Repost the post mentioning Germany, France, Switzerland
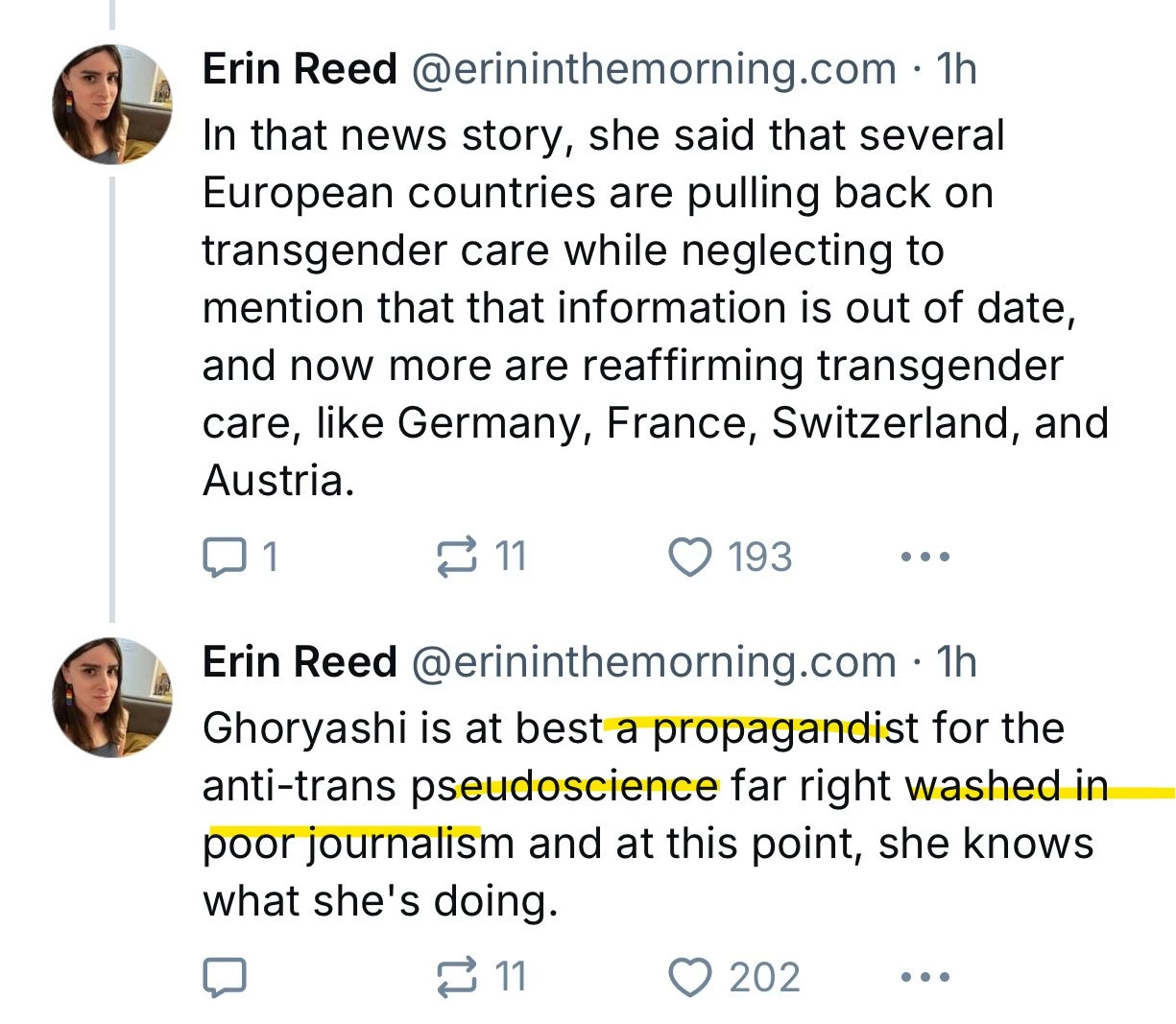This screenshot has width=1176, height=1024. (x=456, y=557)
